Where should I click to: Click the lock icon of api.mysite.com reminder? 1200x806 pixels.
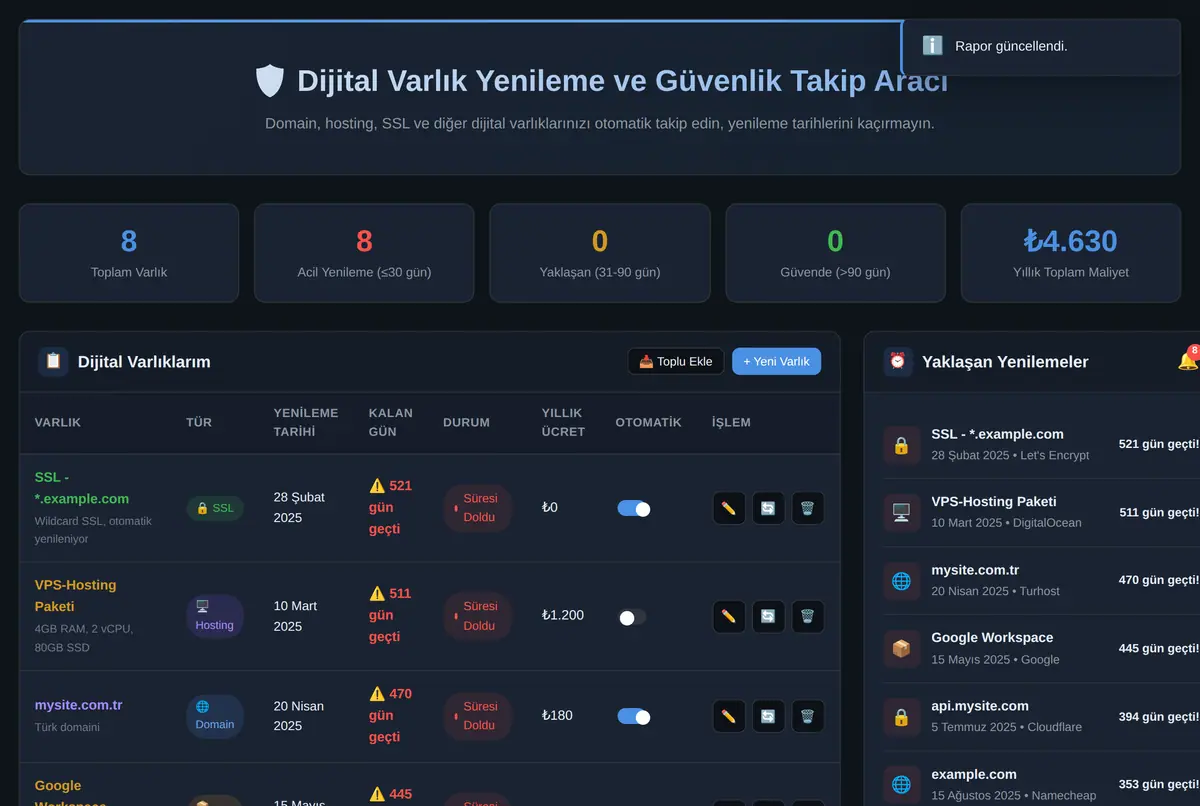[901, 717]
